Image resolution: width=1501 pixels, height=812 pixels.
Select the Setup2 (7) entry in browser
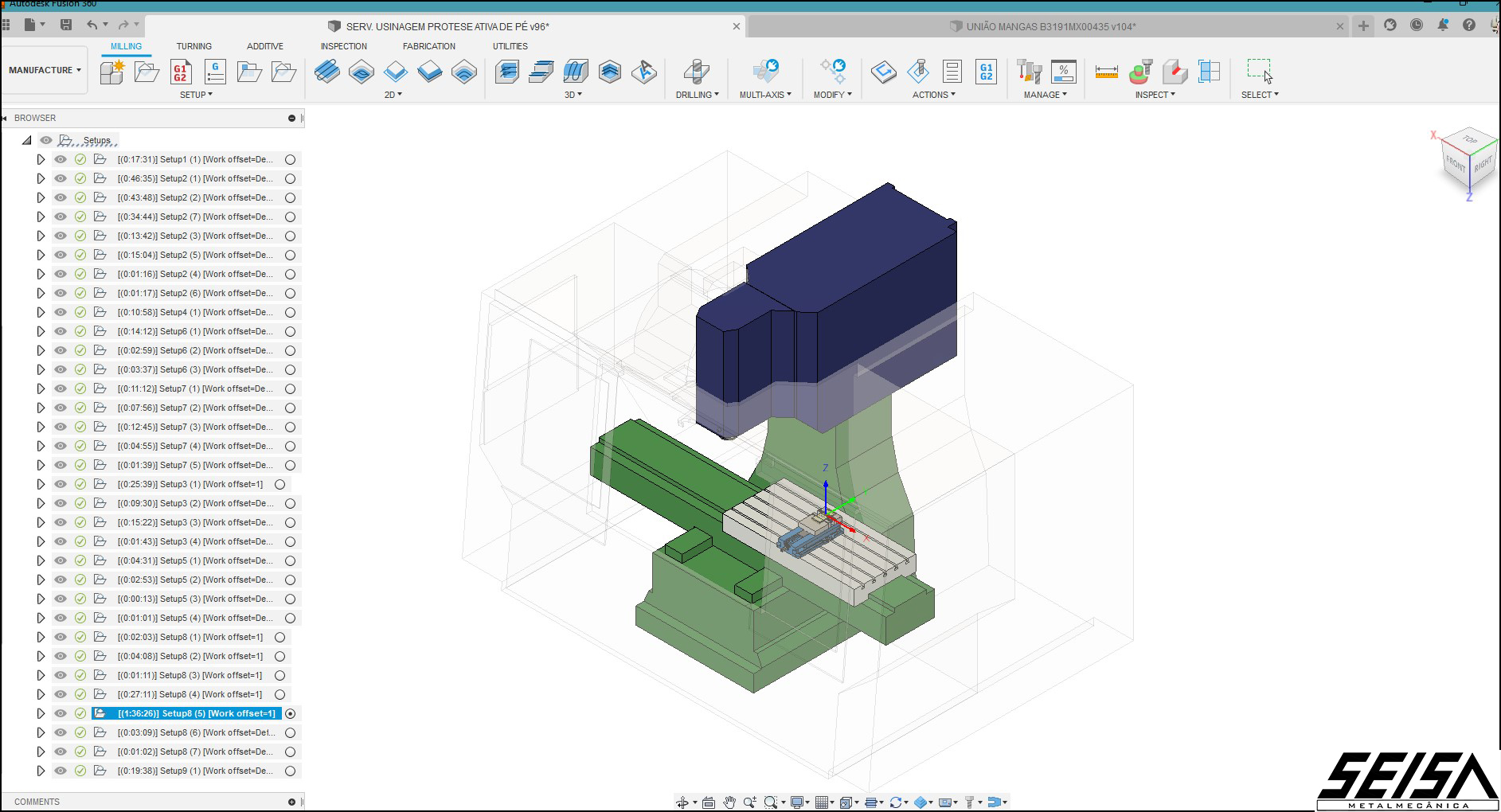click(195, 217)
